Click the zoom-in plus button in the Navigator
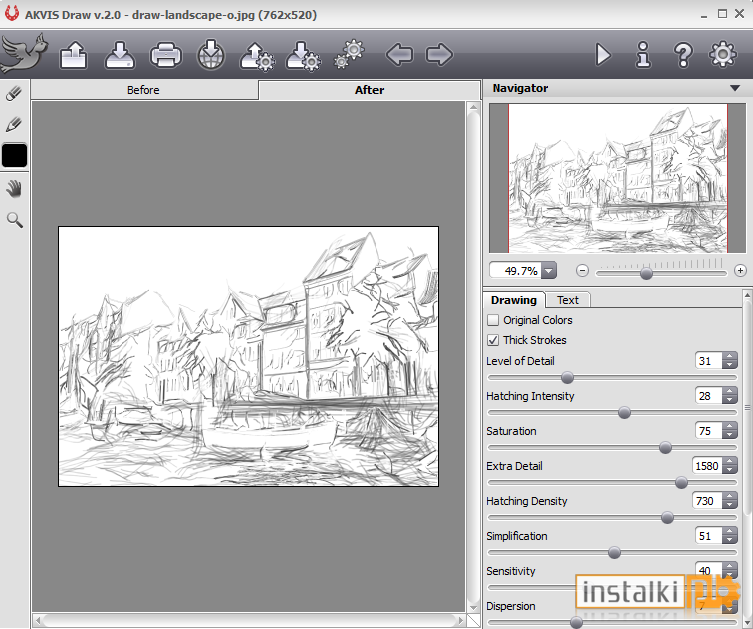 coord(740,271)
